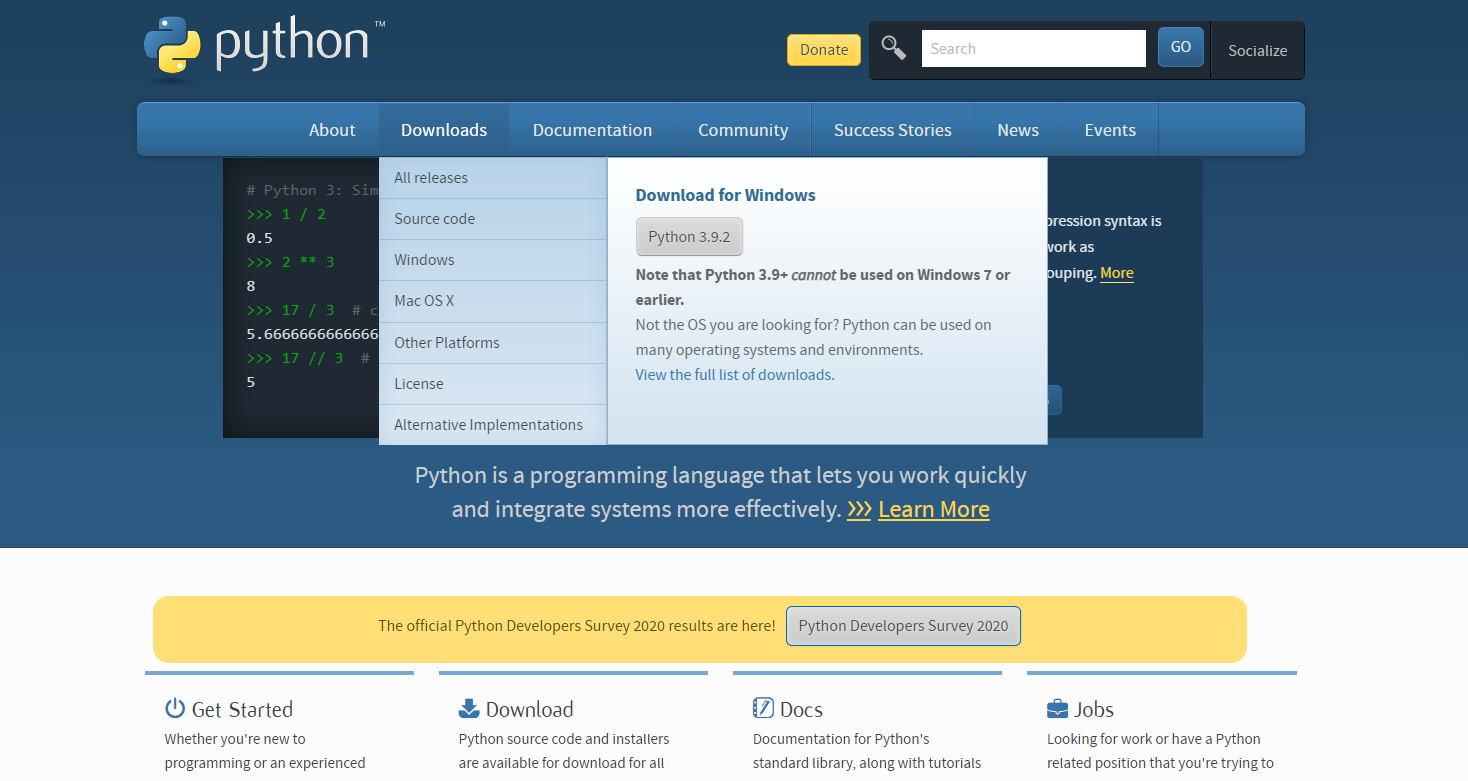Click the '>>> 1 / 2' code line
The width and height of the screenshot is (1468, 781).
[286, 214]
